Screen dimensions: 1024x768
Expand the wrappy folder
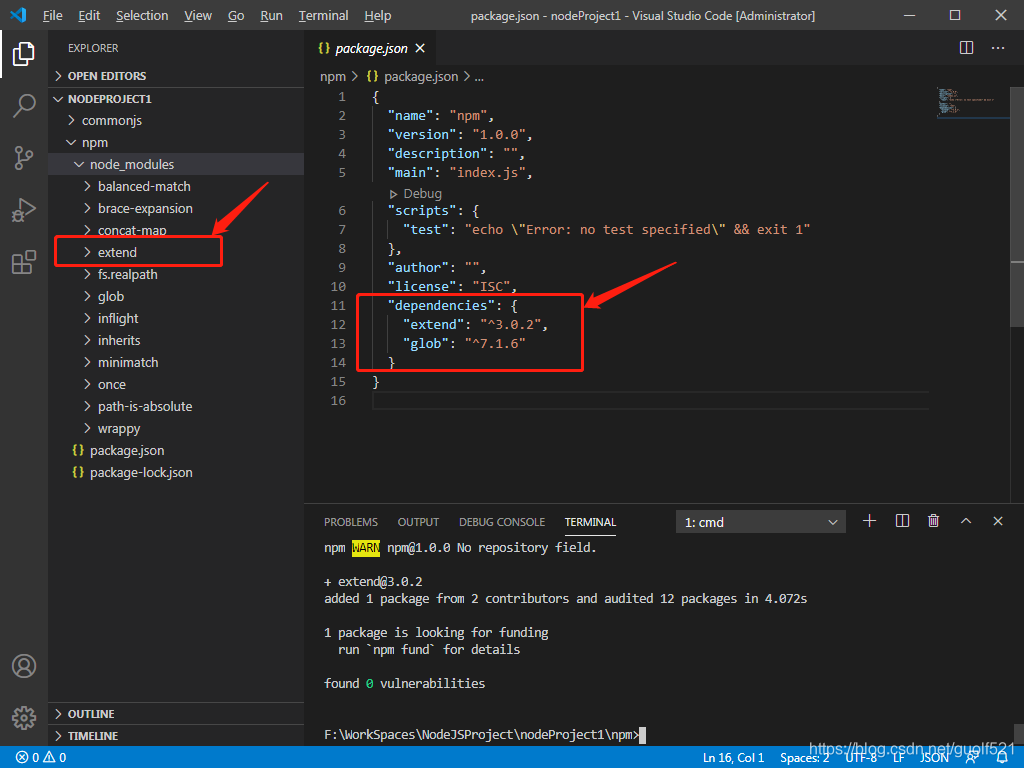[176, 428]
